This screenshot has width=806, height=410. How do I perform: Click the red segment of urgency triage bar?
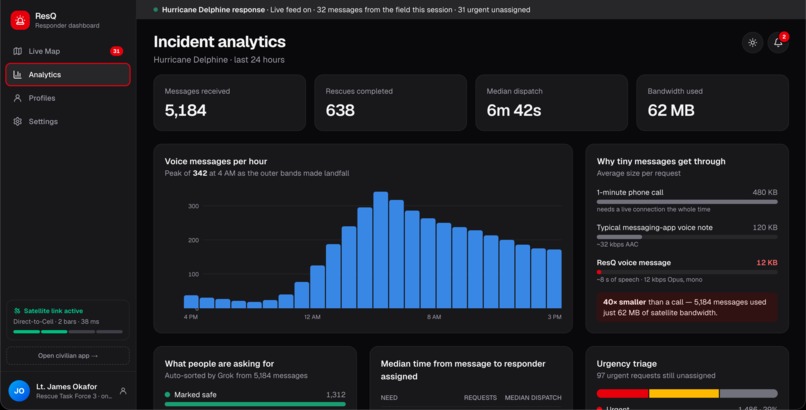[622, 394]
